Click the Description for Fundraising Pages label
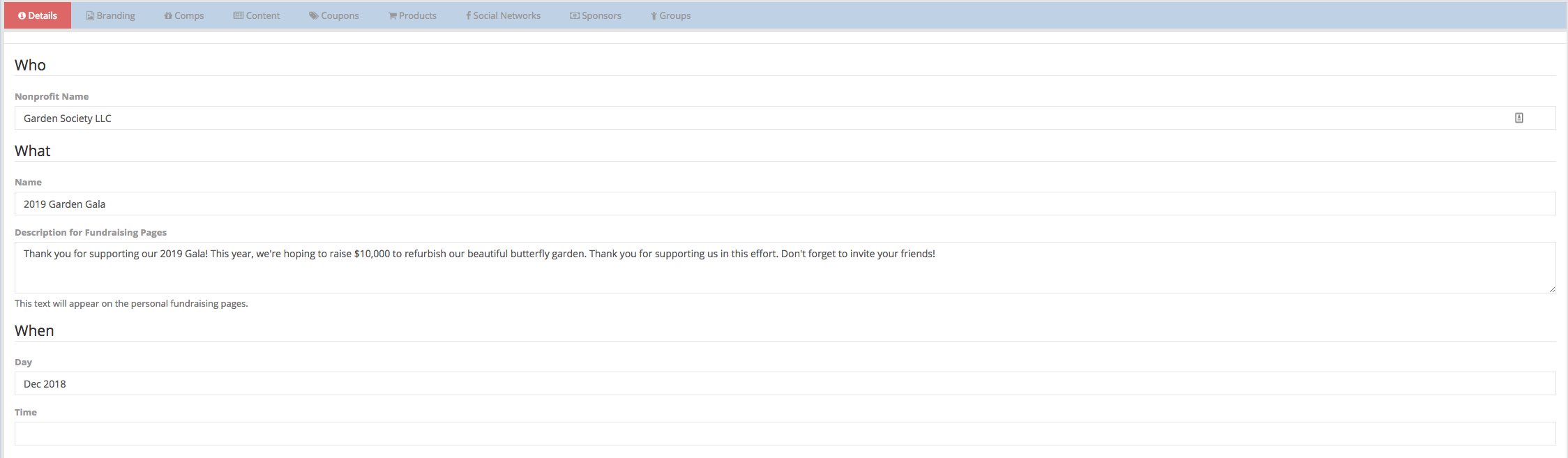 tap(91, 232)
